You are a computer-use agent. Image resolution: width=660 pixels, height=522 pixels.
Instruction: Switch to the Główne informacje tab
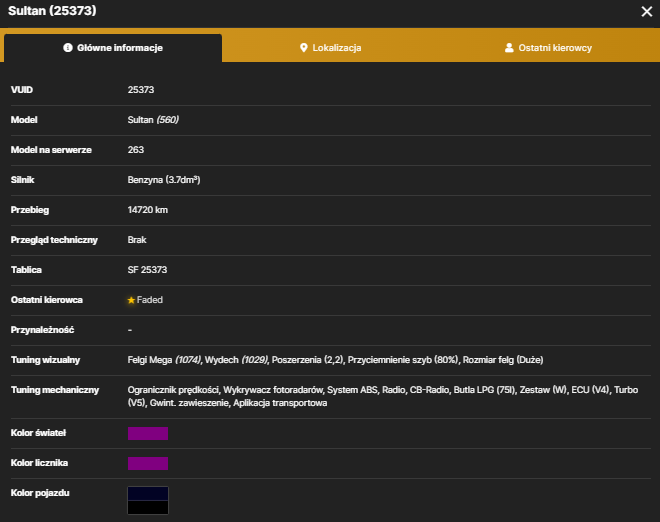coord(113,48)
